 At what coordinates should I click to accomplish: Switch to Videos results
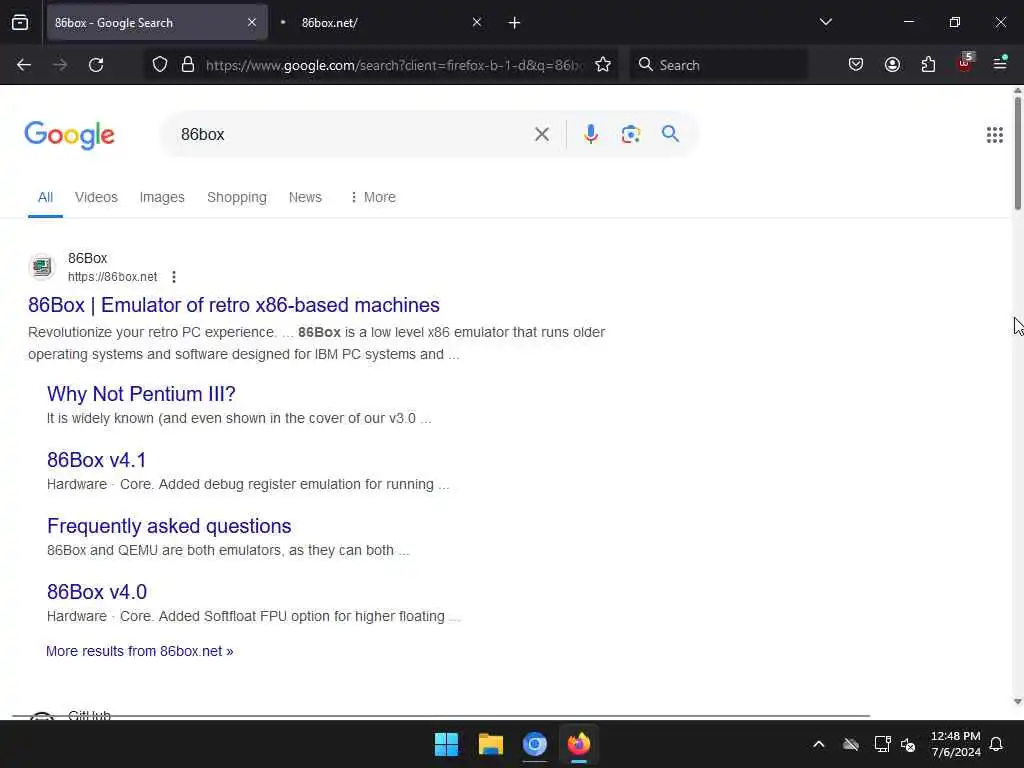(x=96, y=197)
